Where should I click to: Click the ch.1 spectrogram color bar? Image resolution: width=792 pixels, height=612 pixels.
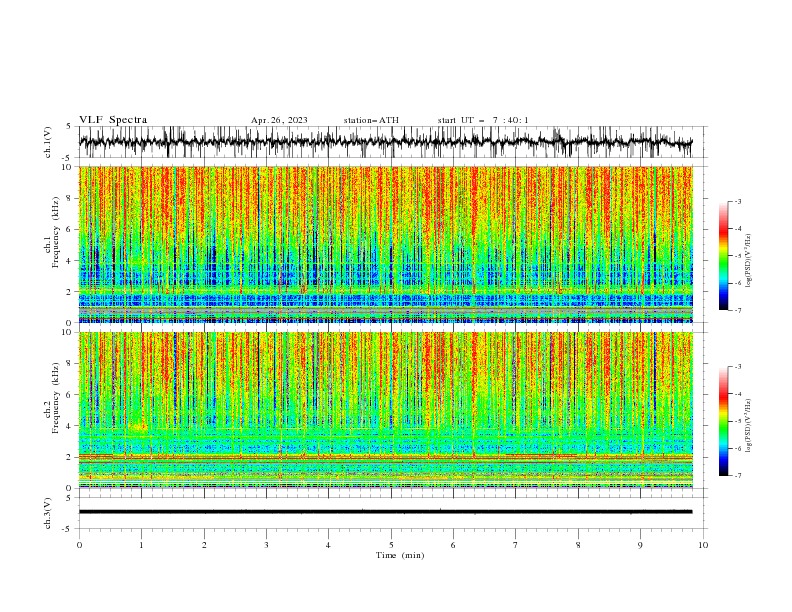coord(723,256)
